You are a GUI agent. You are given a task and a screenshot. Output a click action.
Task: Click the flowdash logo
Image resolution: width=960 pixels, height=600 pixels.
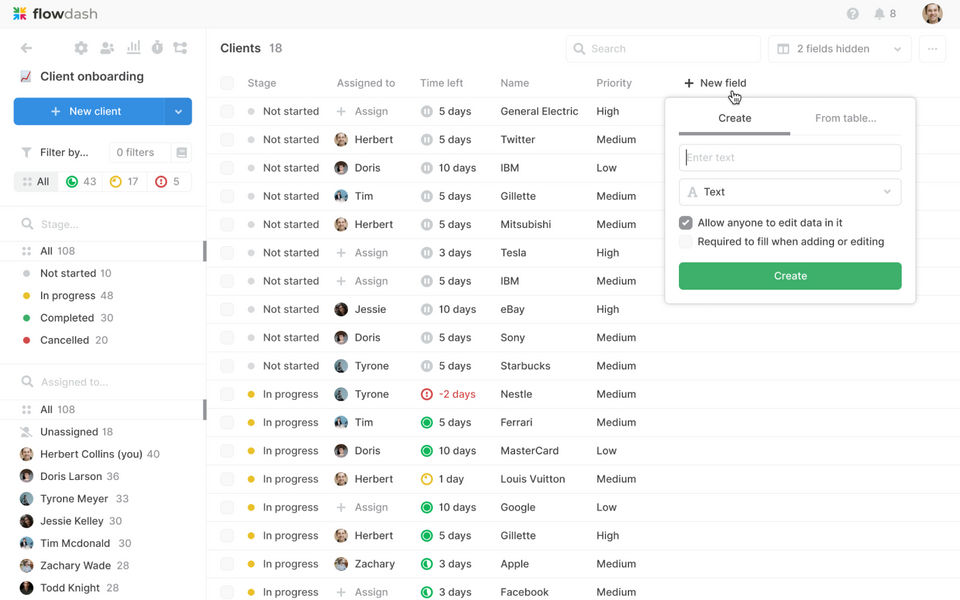click(55, 13)
